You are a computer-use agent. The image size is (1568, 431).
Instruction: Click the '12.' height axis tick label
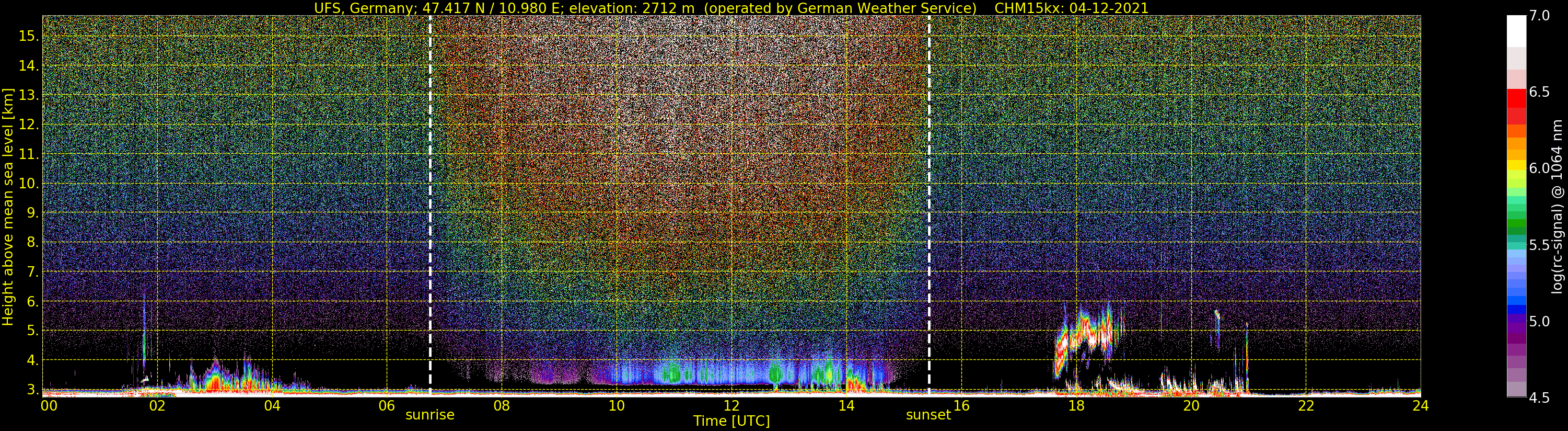coord(29,124)
